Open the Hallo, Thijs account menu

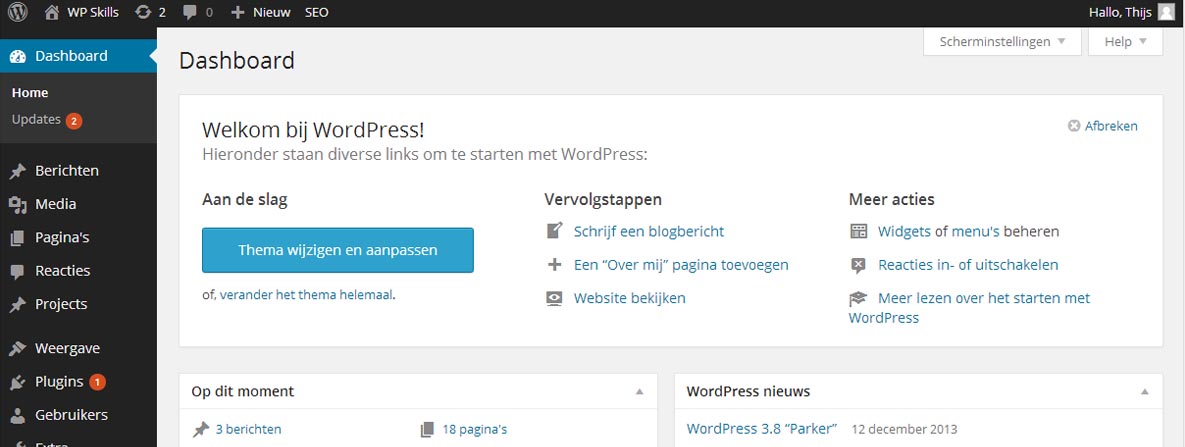[x=1121, y=12]
